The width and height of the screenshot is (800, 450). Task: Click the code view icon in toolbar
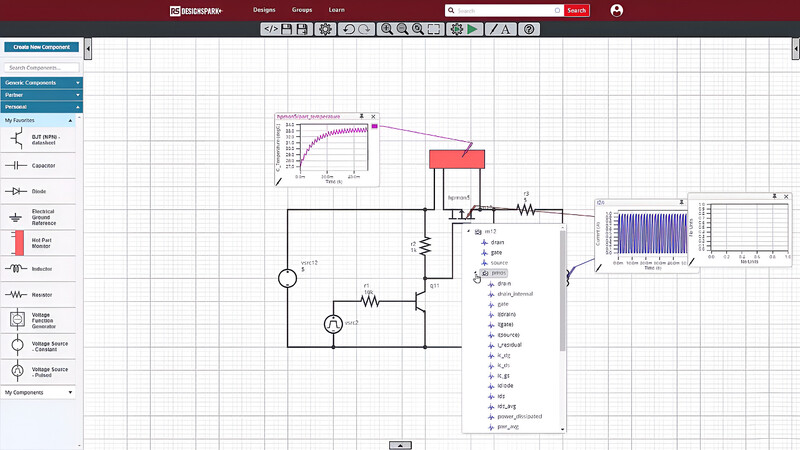(x=270, y=30)
